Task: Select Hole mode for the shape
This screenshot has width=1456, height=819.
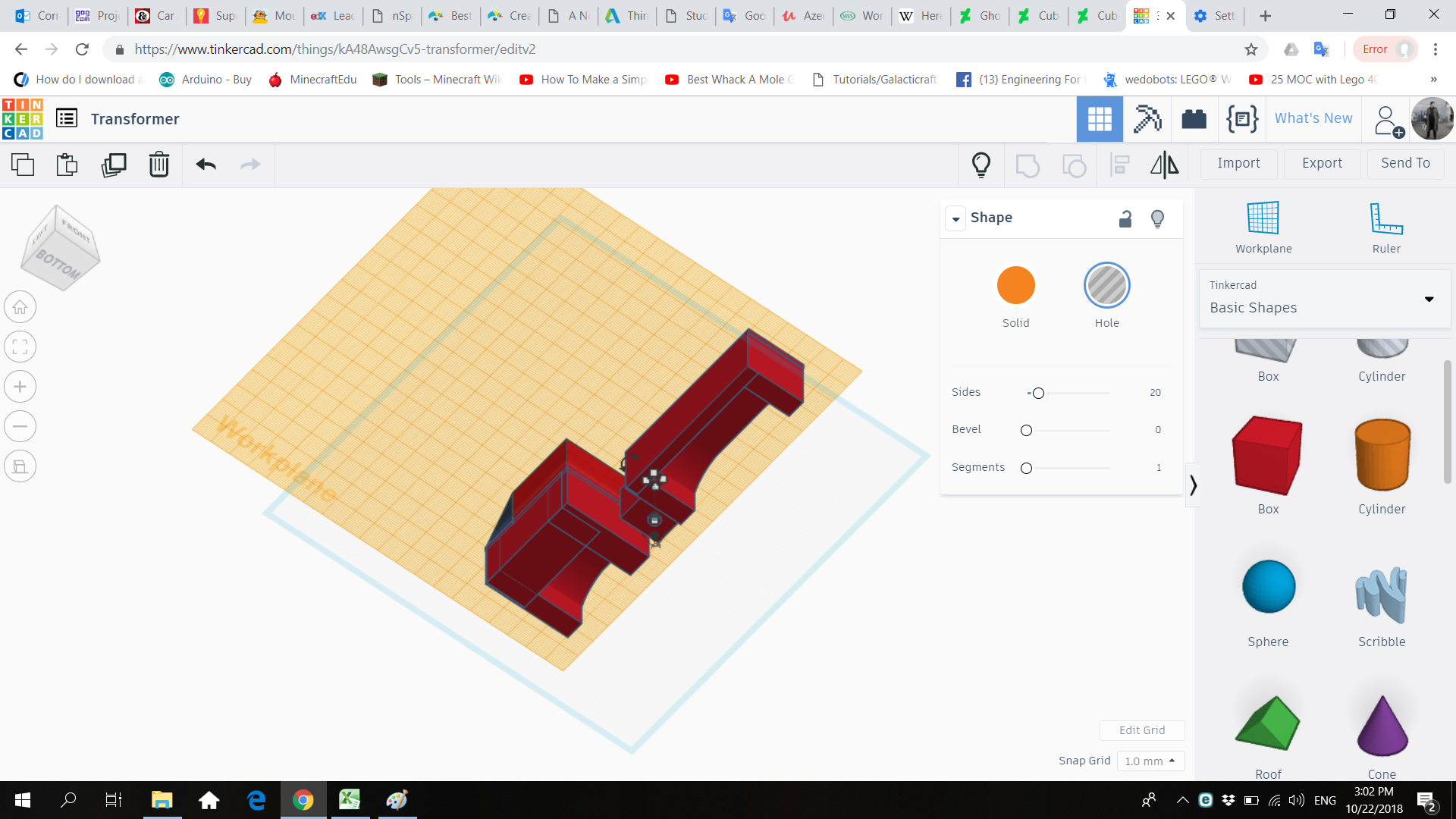Action: point(1106,285)
